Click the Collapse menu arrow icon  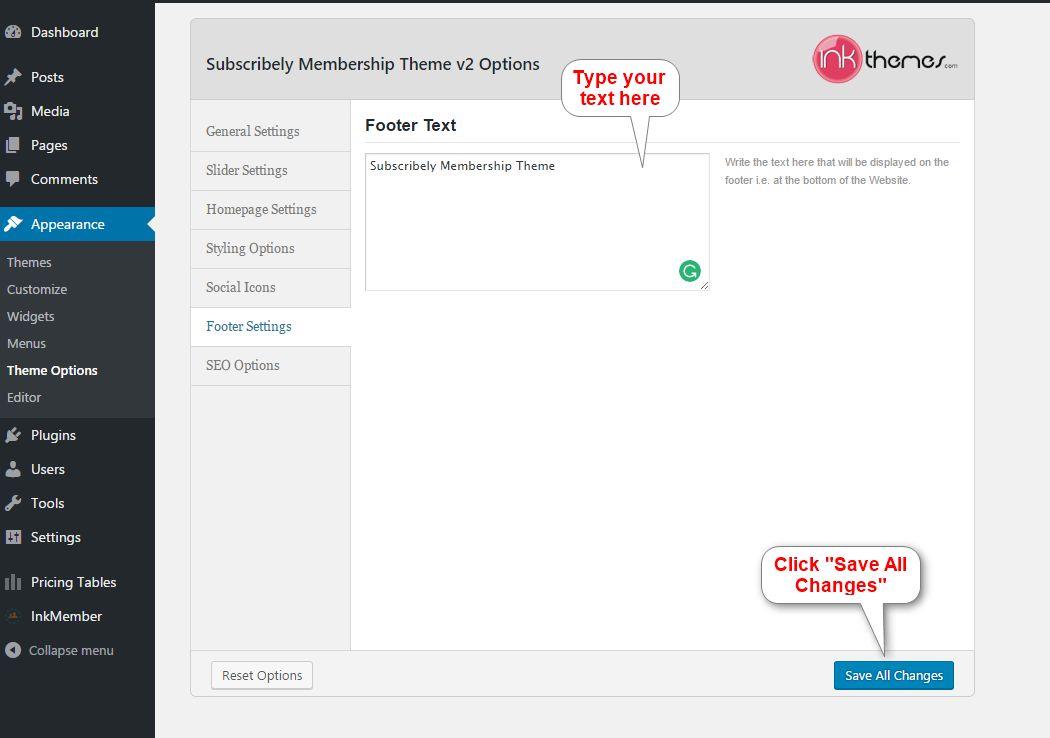(13, 650)
